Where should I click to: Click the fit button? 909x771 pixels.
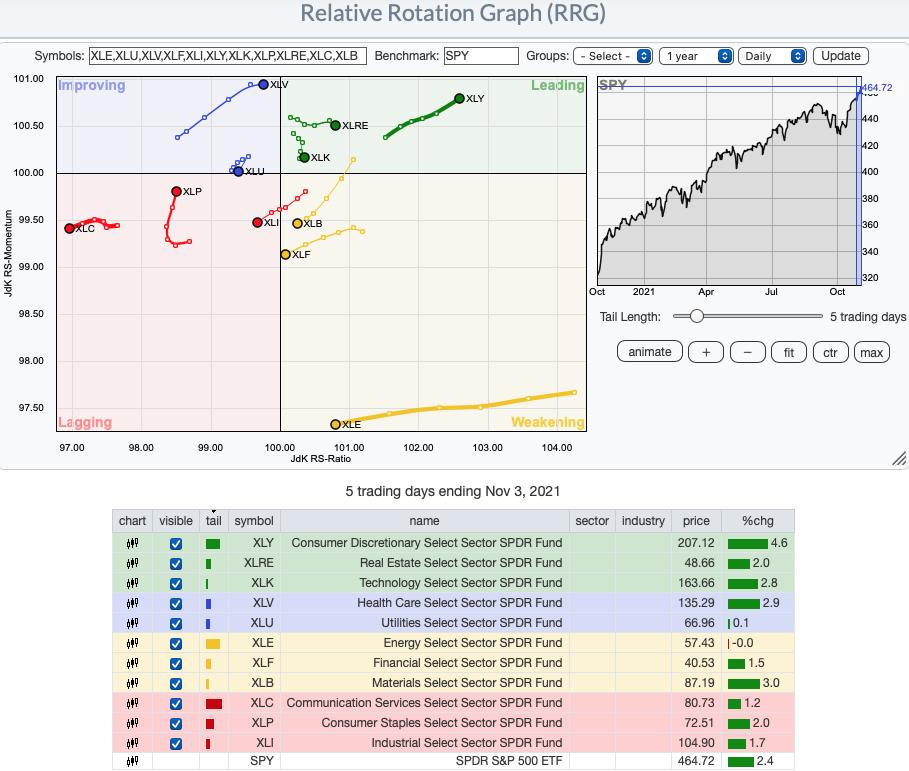pos(789,352)
